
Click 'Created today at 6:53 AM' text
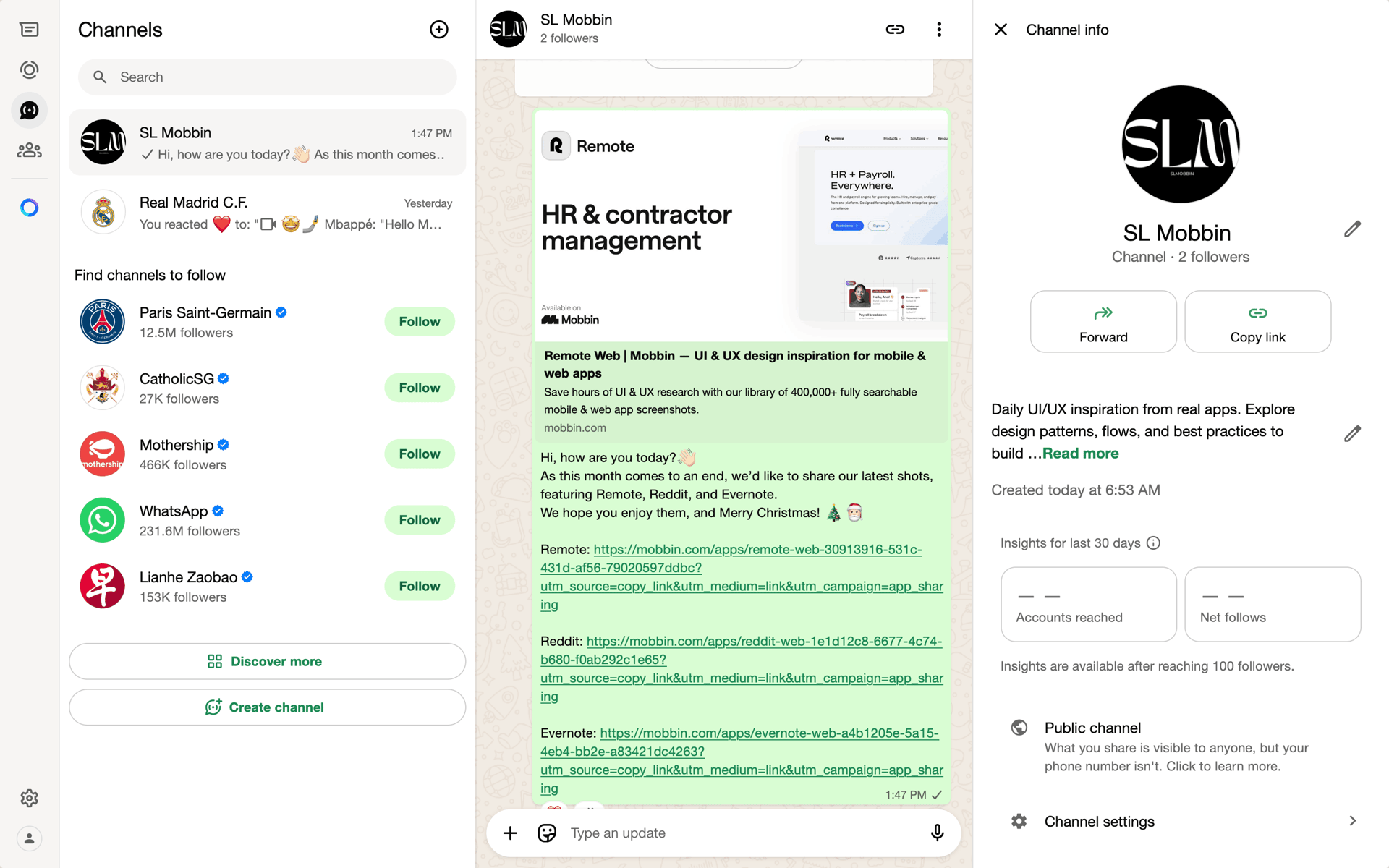[1075, 490]
